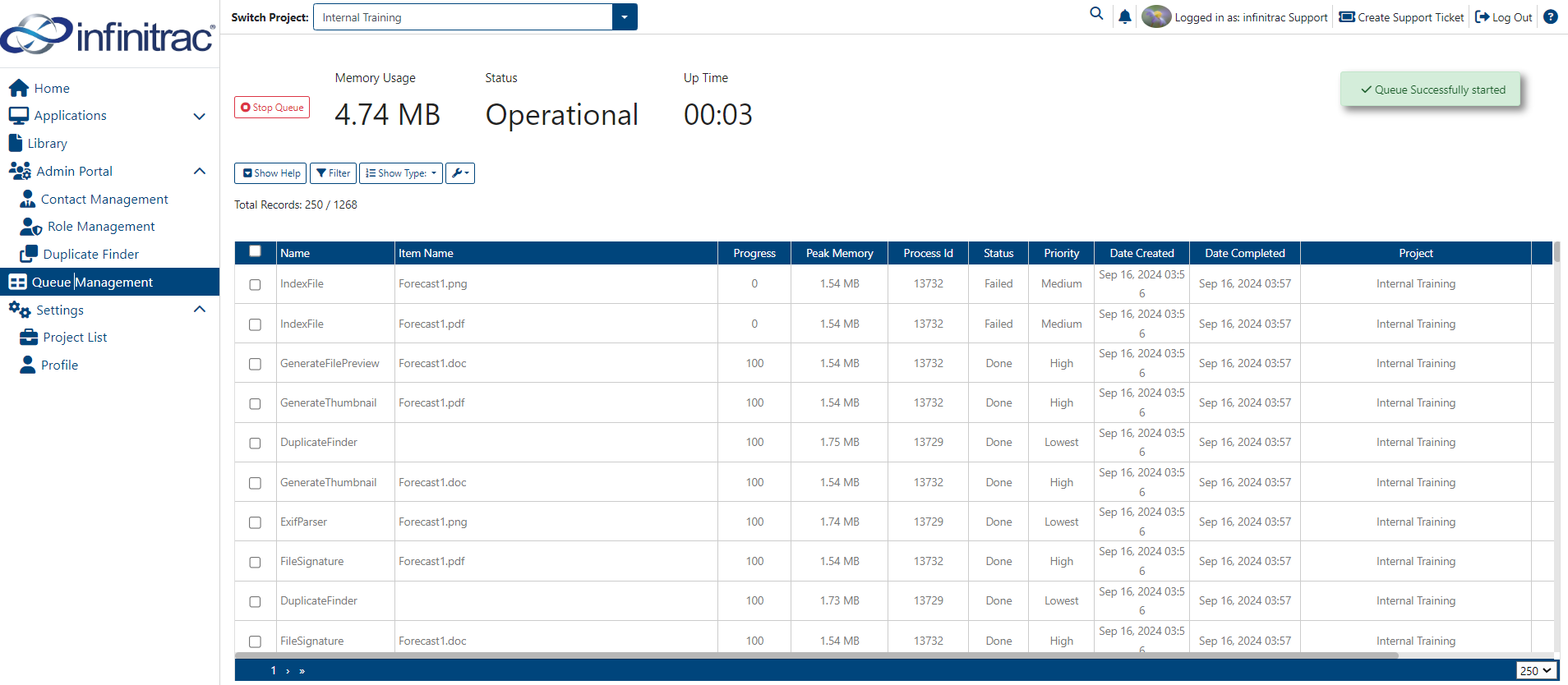Screen dimensions: 1568x685
Task: Toggle the select-all header checkbox
Action: pos(256,251)
